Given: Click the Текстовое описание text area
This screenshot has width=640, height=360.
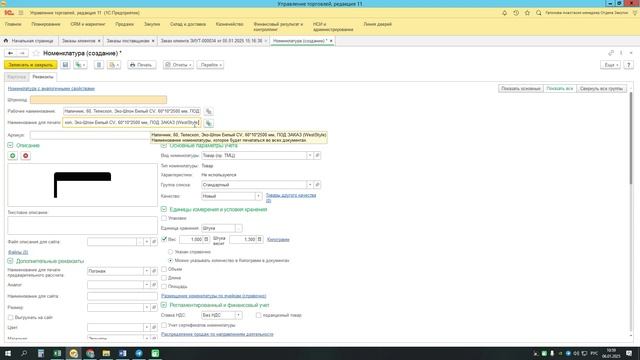Looking at the screenshot, I should pyautogui.click(x=82, y=226).
